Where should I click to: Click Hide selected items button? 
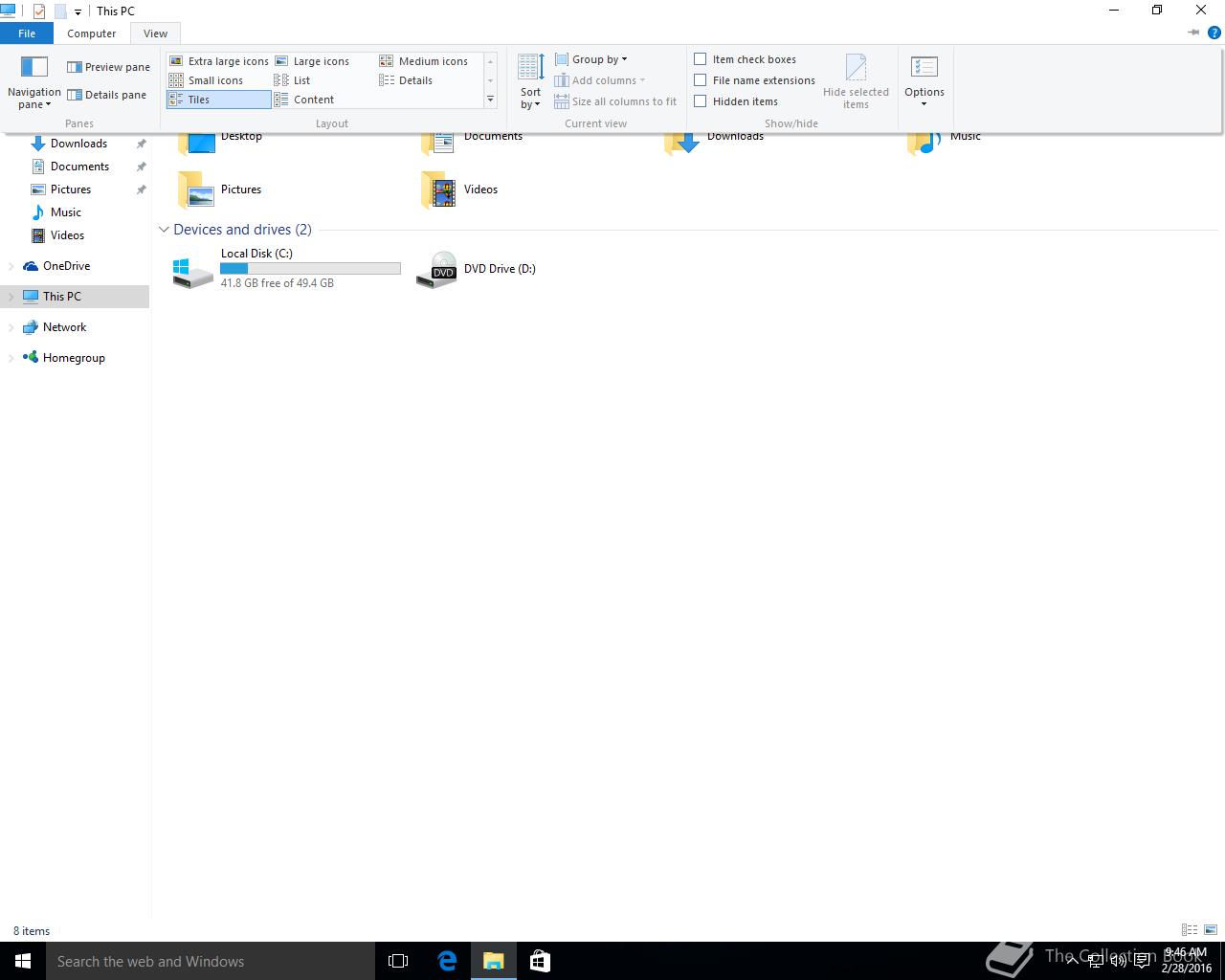[856, 82]
